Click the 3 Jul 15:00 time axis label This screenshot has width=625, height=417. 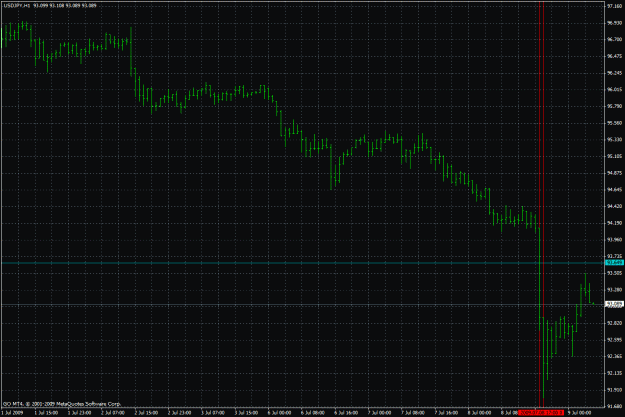pyautogui.click(x=246, y=413)
